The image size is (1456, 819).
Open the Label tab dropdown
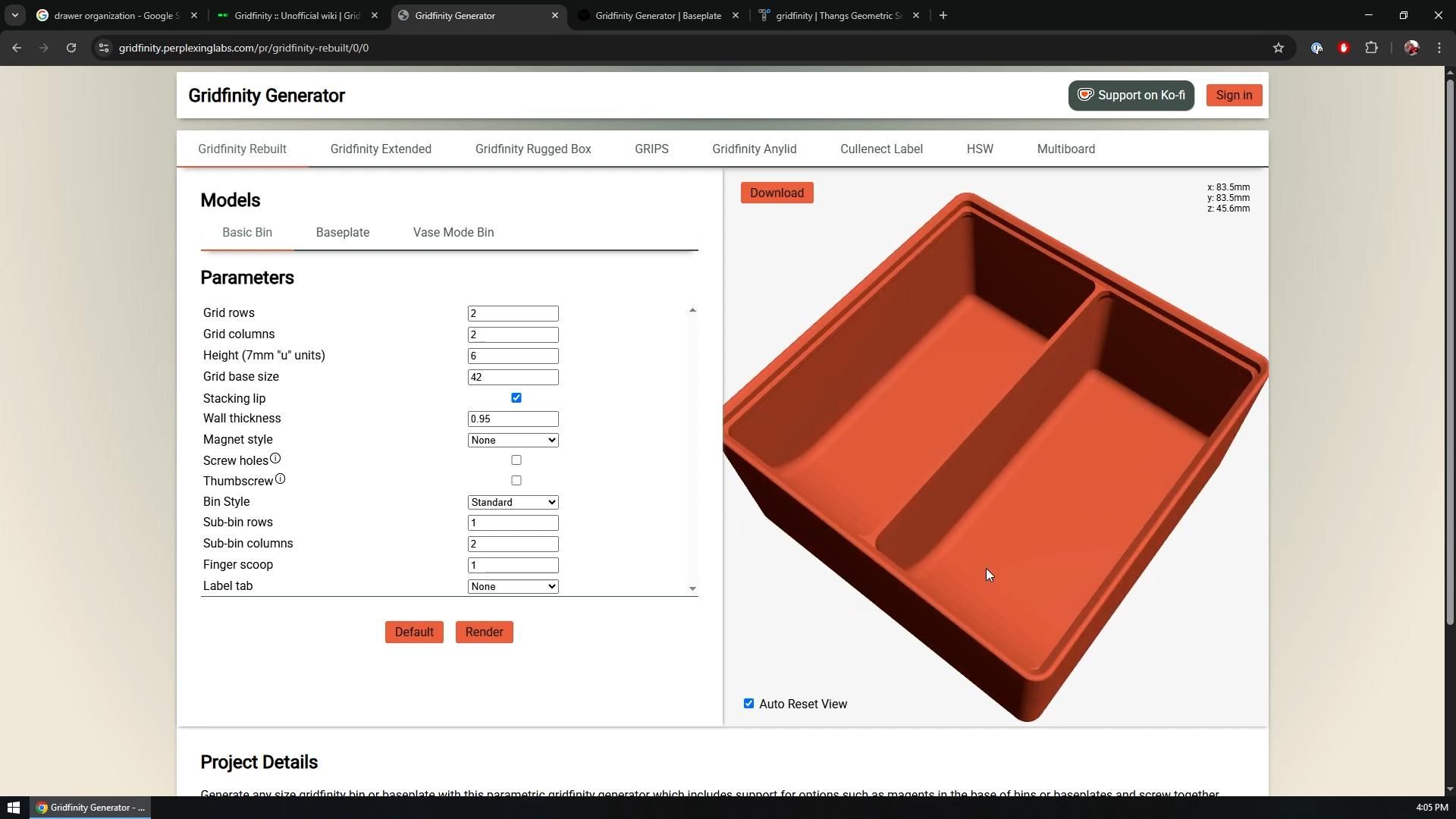pyautogui.click(x=513, y=585)
